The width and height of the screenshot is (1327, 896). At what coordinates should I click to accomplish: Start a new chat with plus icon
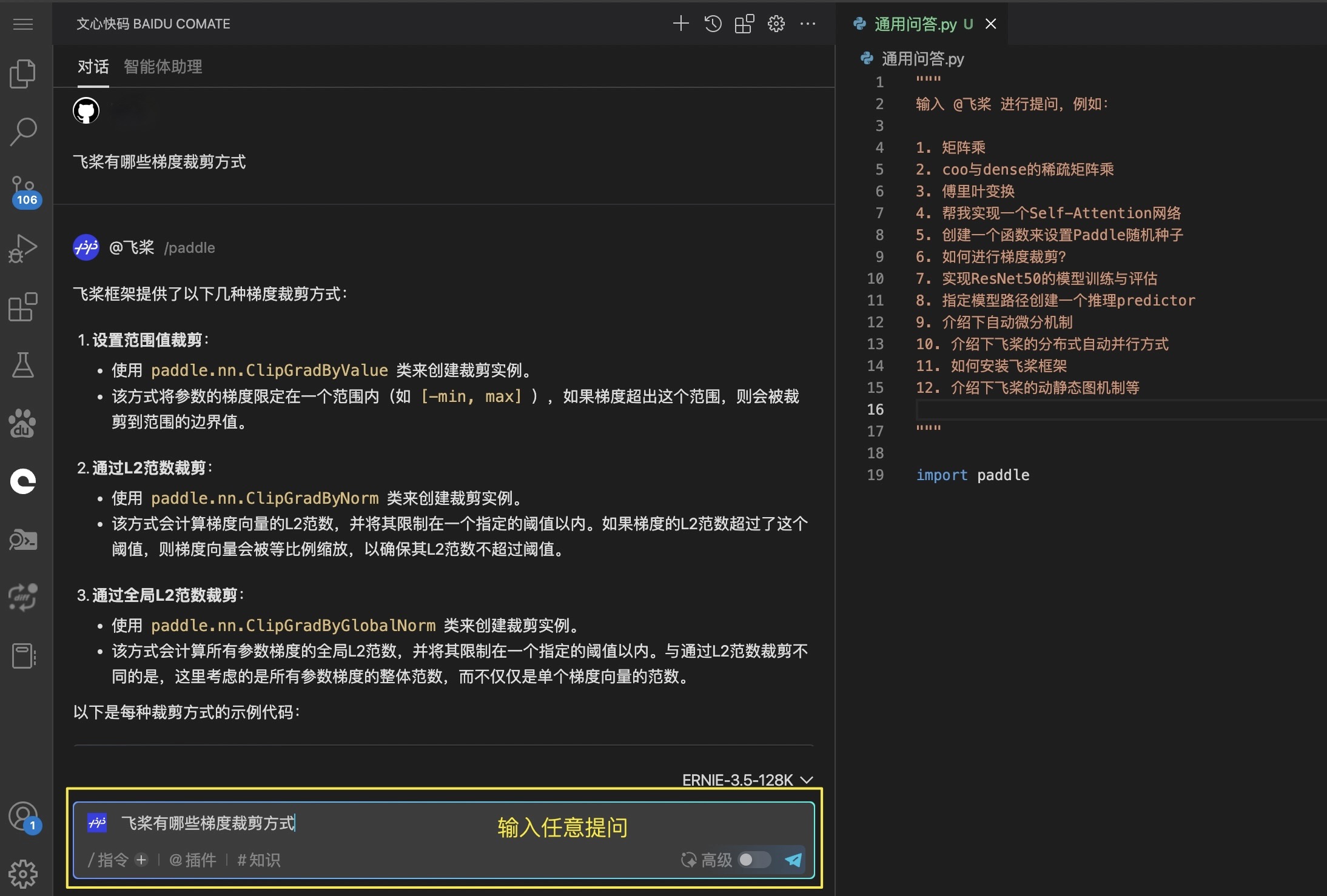click(x=680, y=24)
